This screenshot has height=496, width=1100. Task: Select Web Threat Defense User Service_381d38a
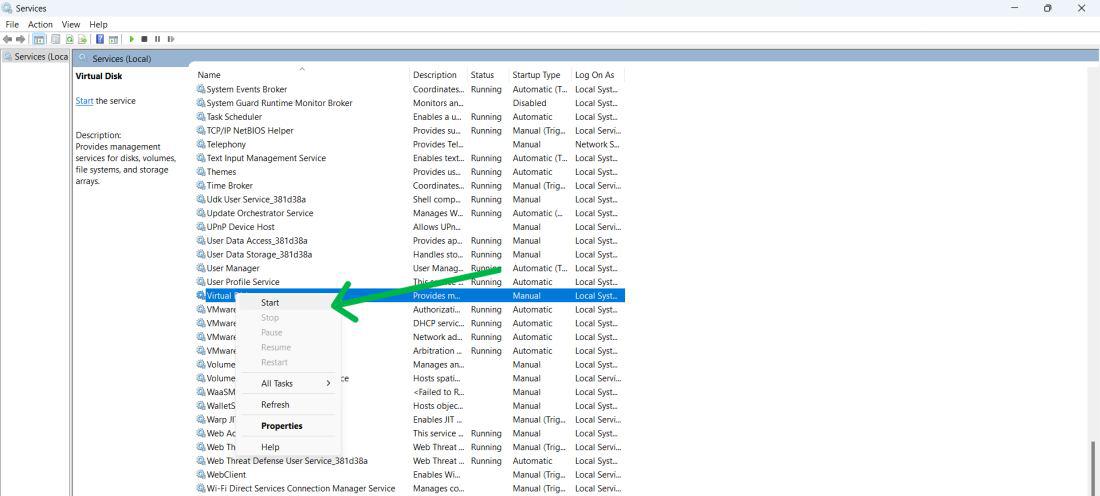[287, 461]
